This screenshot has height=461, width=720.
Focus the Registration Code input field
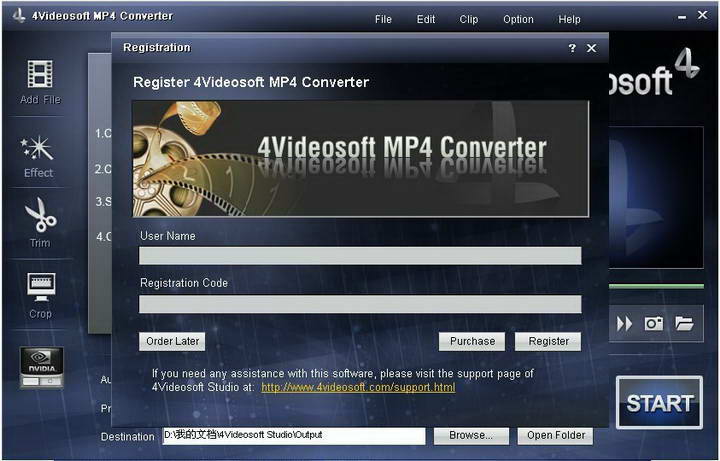pyautogui.click(x=360, y=304)
